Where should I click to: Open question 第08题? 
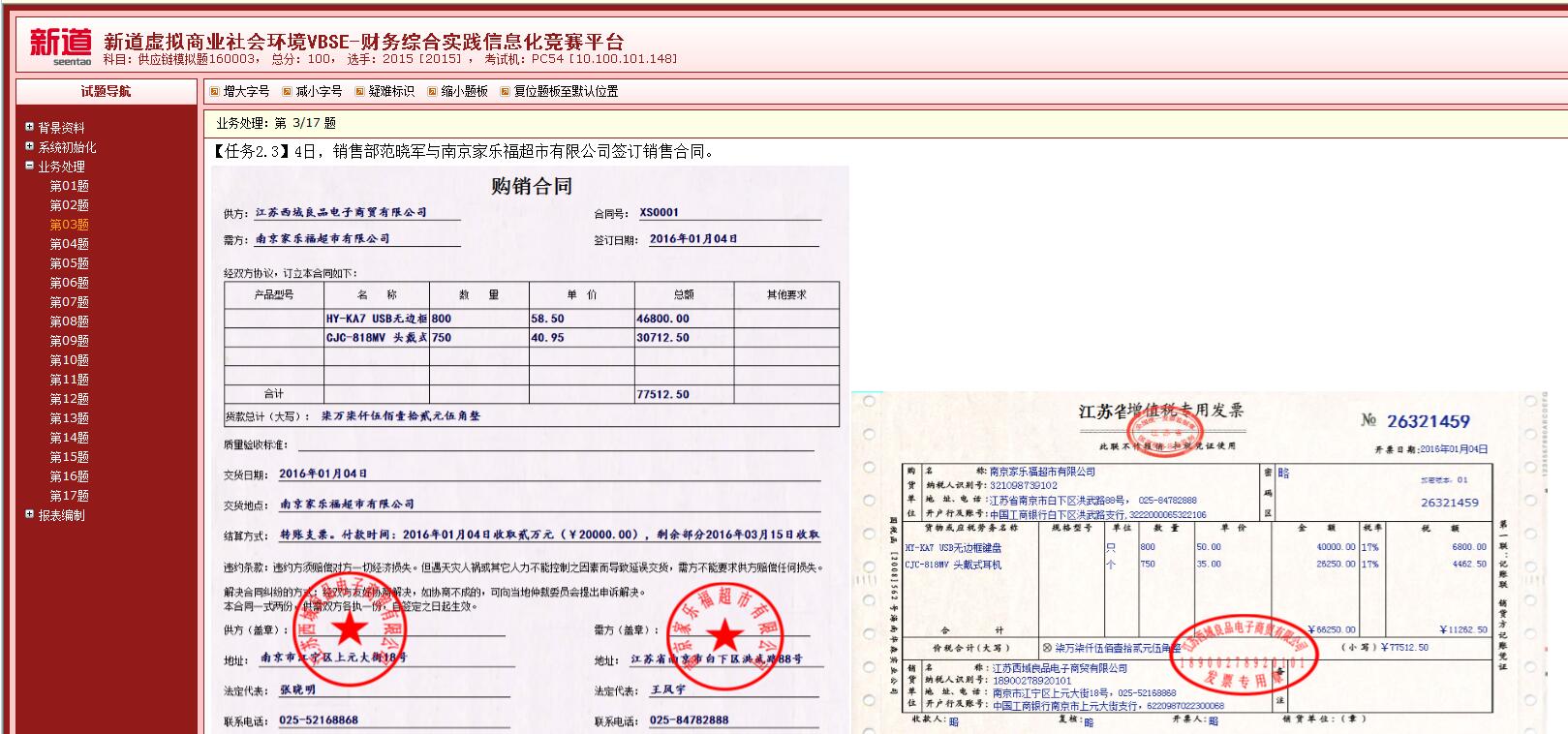[70, 321]
